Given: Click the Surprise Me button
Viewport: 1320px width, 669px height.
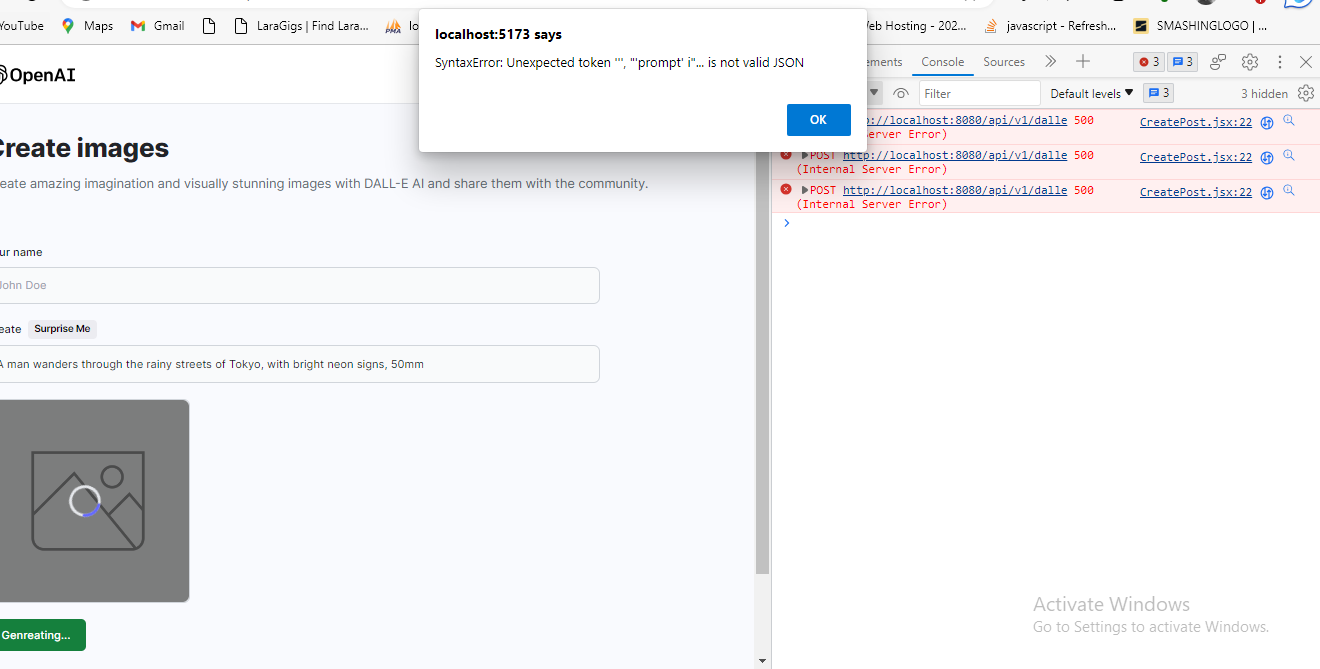Looking at the screenshot, I should (61, 328).
